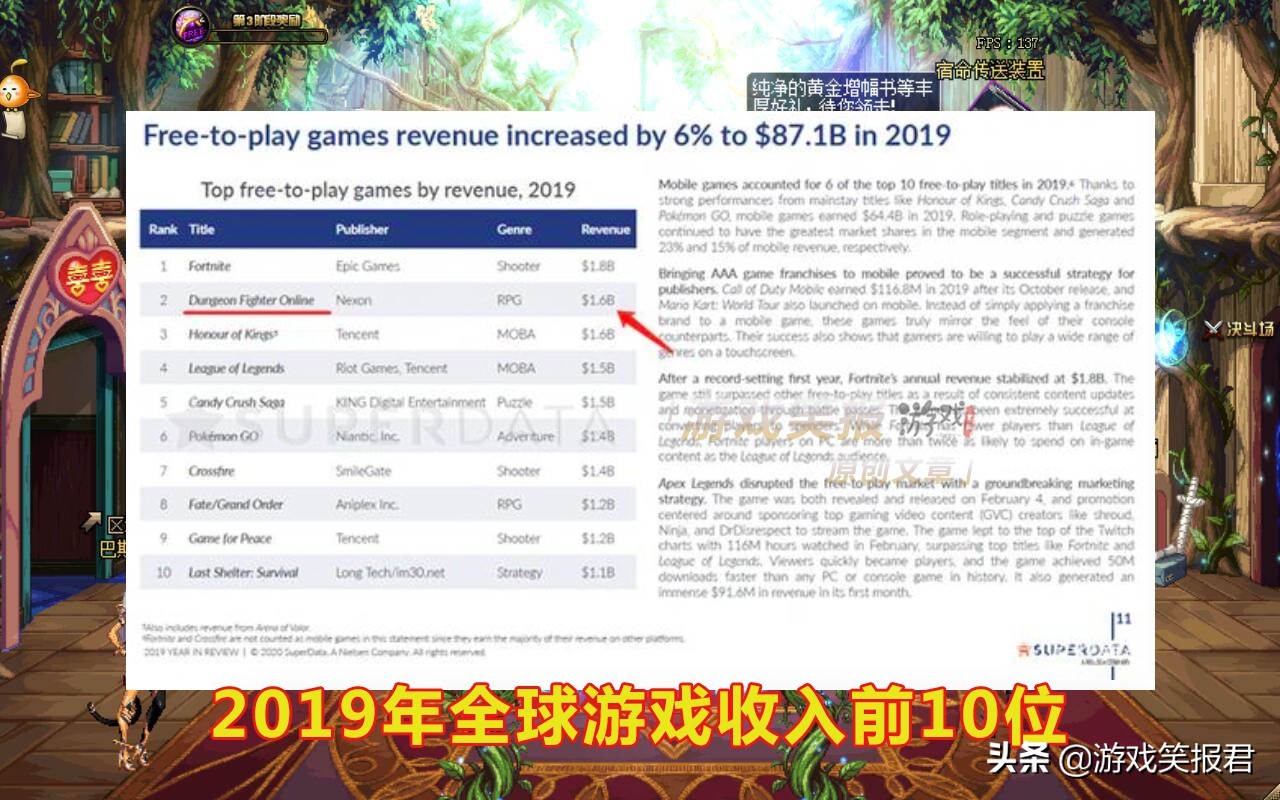
Task: Click the golden amplification book speech bubble
Action: tap(842, 93)
